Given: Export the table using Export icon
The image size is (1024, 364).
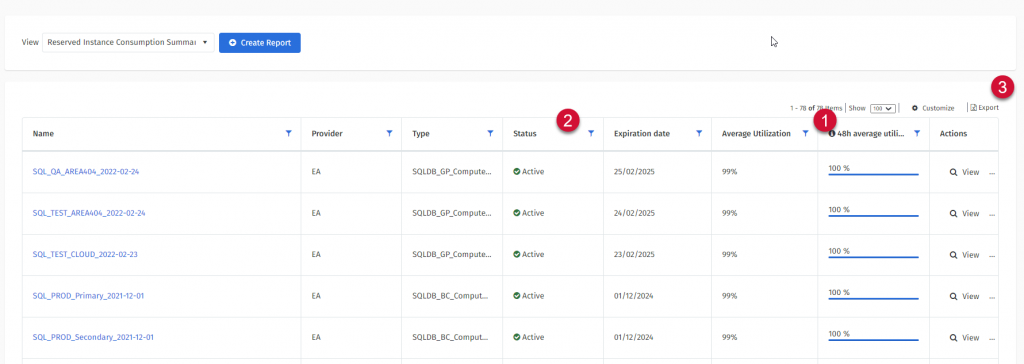Looking at the screenshot, I should pos(973,108).
